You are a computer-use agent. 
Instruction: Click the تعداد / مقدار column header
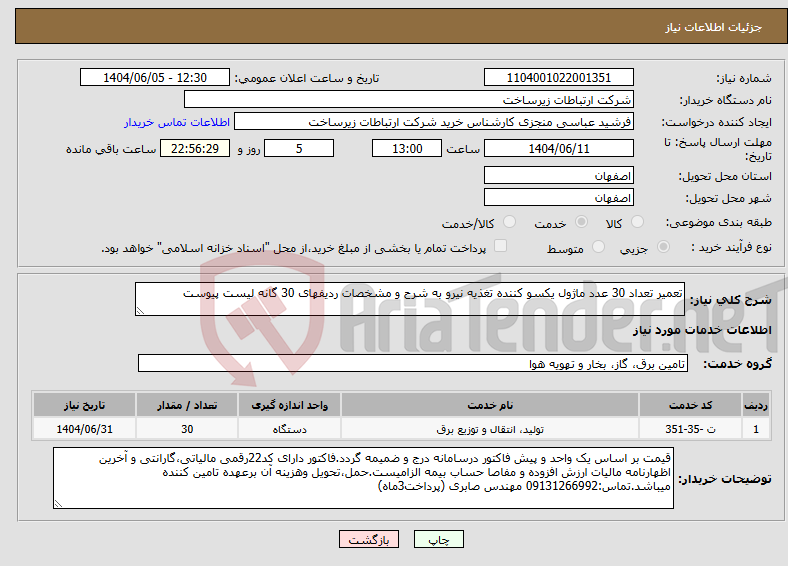tap(187, 405)
